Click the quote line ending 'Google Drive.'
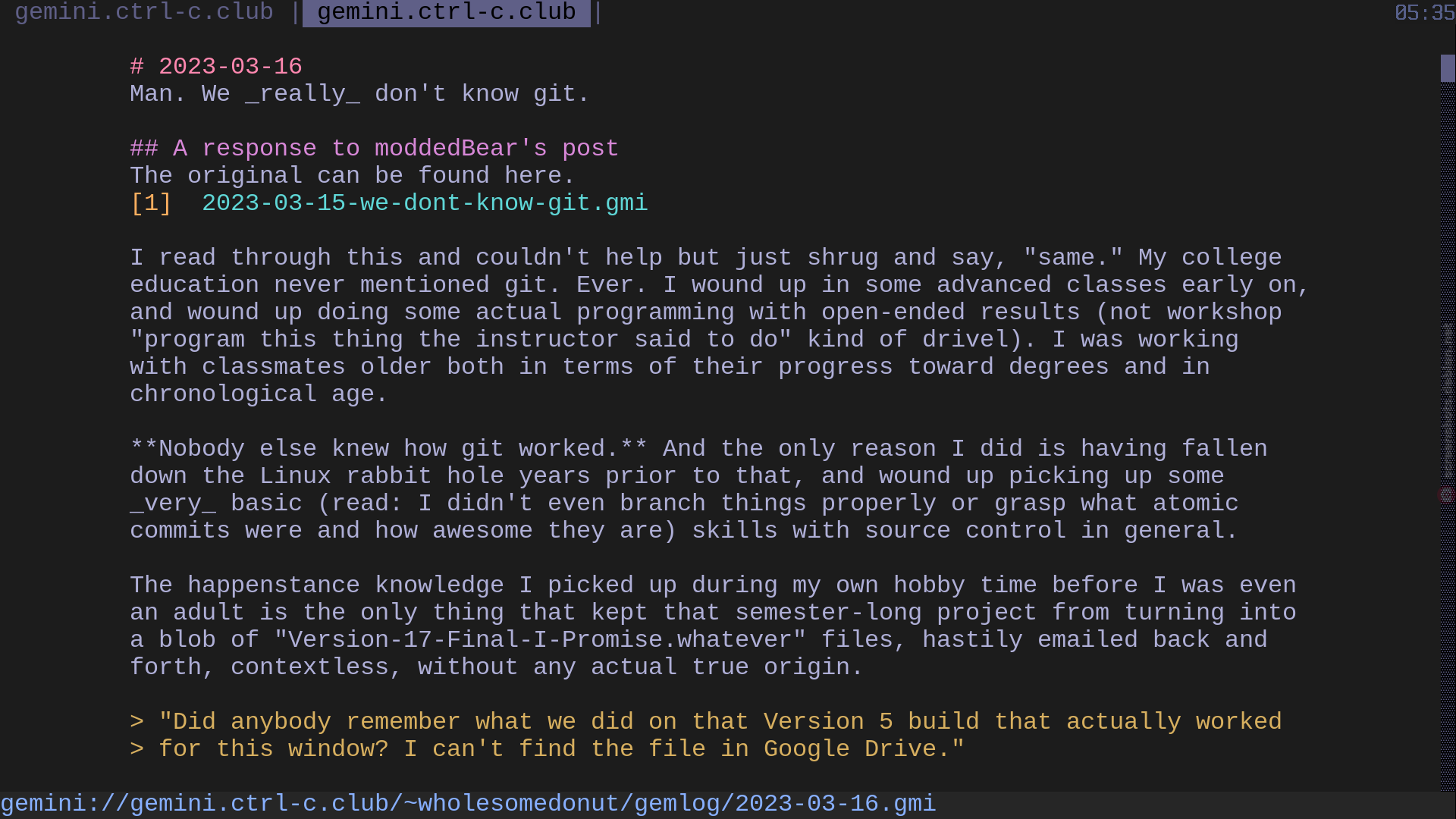 point(547,749)
